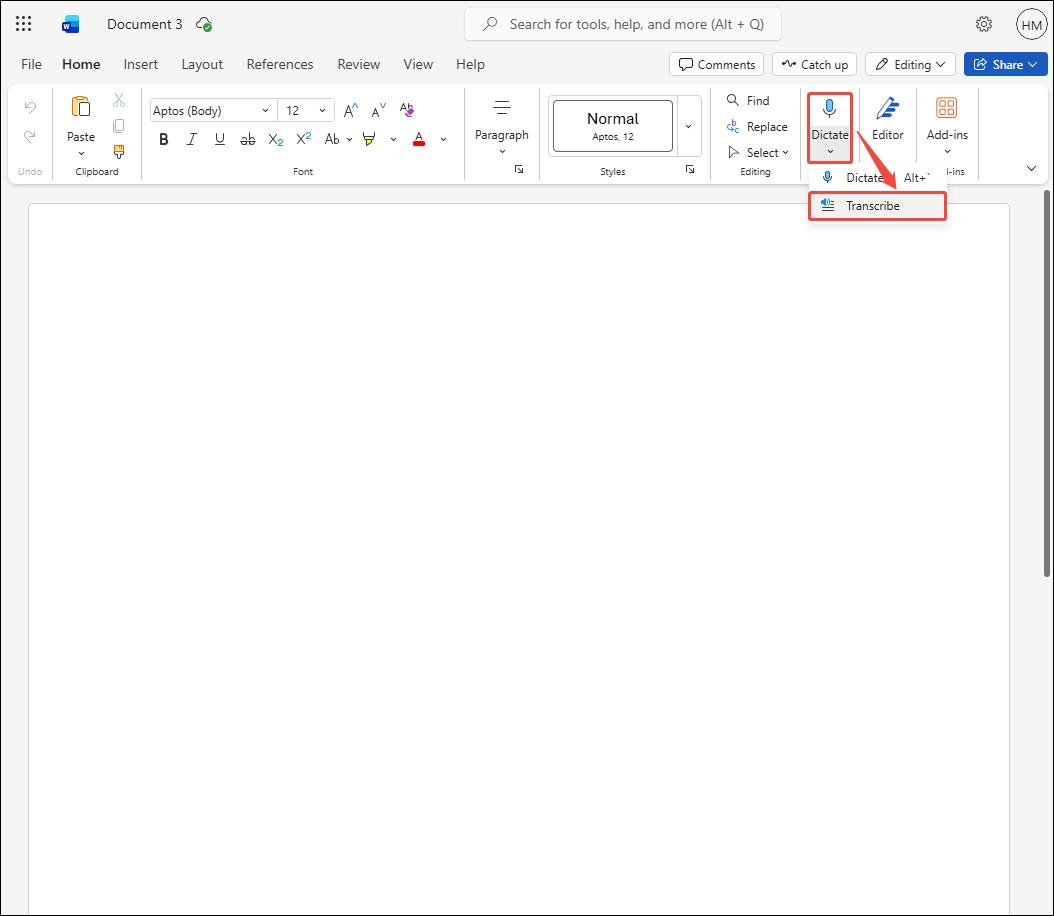Screen dimensions: 1054x916
Task: Expand font color options arrow
Action: (444, 140)
